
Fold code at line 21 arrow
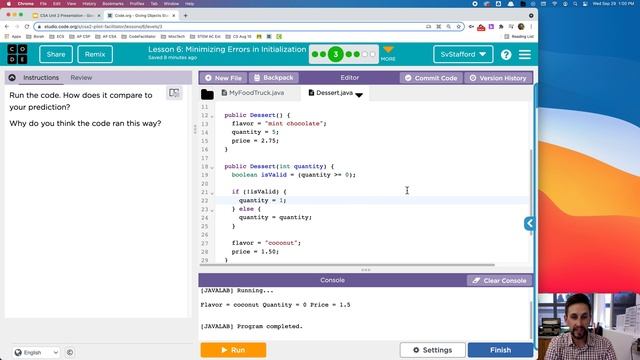tap(212, 193)
